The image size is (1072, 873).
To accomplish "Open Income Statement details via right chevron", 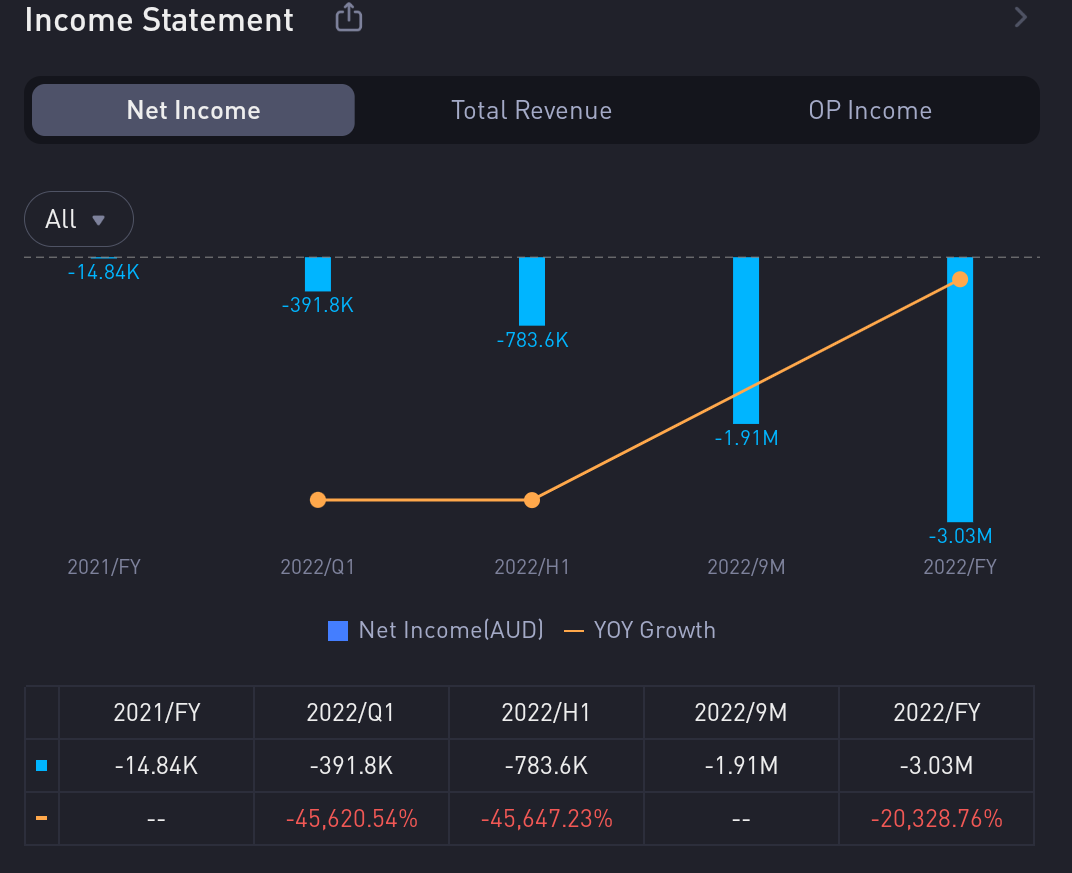I will tap(1020, 17).
